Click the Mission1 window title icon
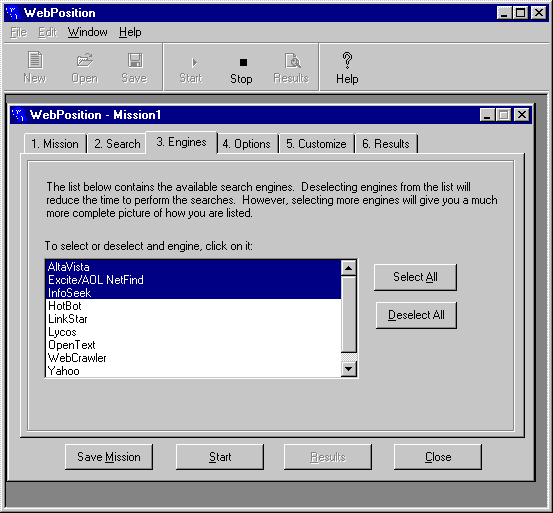Image resolution: width=553 pixels, height=513 pixels. [x=18, y=115]
